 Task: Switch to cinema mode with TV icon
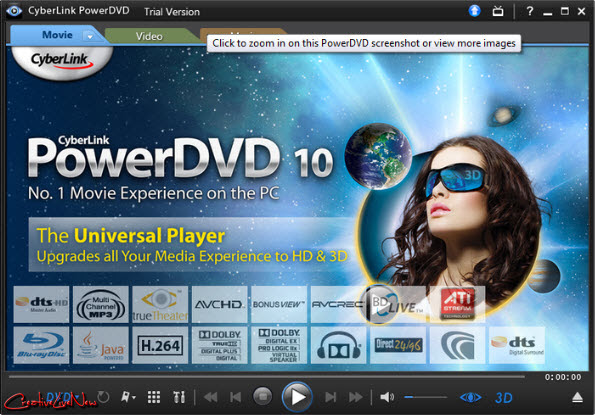click(498, 11)
